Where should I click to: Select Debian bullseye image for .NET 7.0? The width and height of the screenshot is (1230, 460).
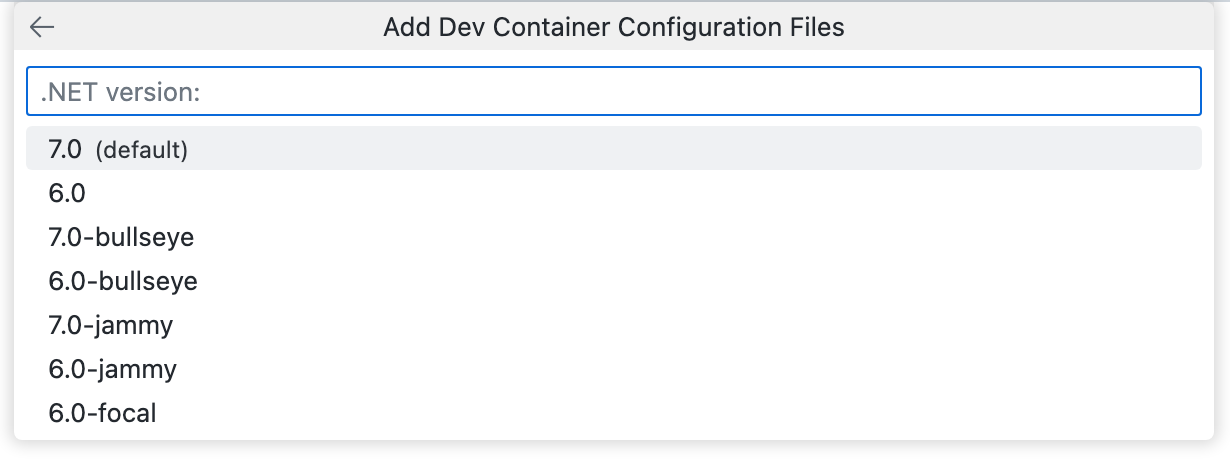point(121,237)
